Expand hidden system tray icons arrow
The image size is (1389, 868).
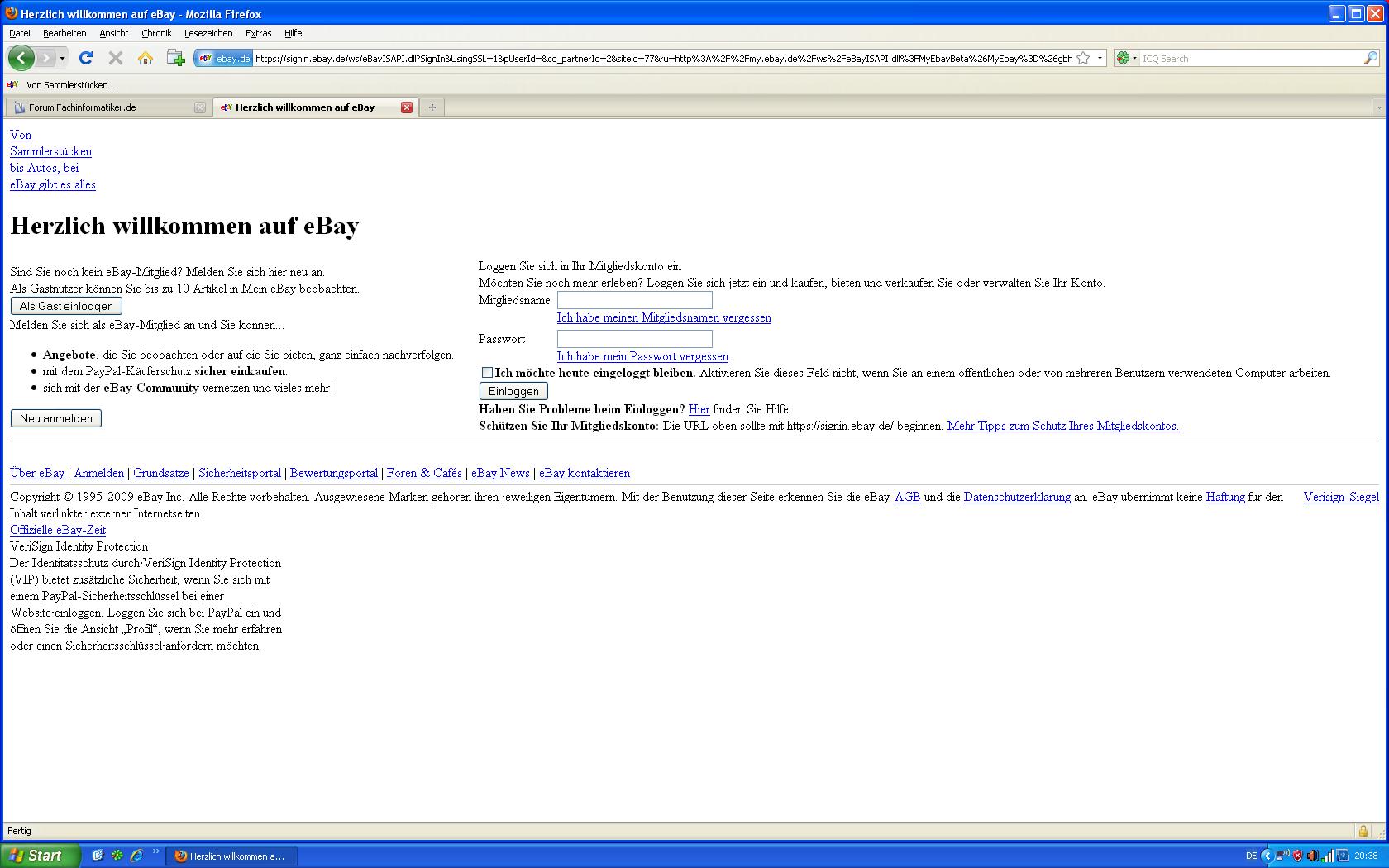[x=1267, y=856]
